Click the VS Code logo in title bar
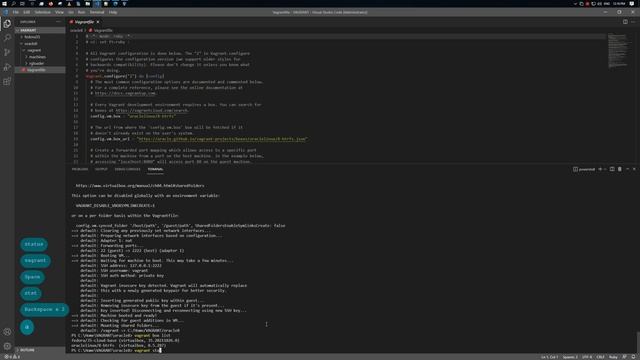 pos(5,12)
